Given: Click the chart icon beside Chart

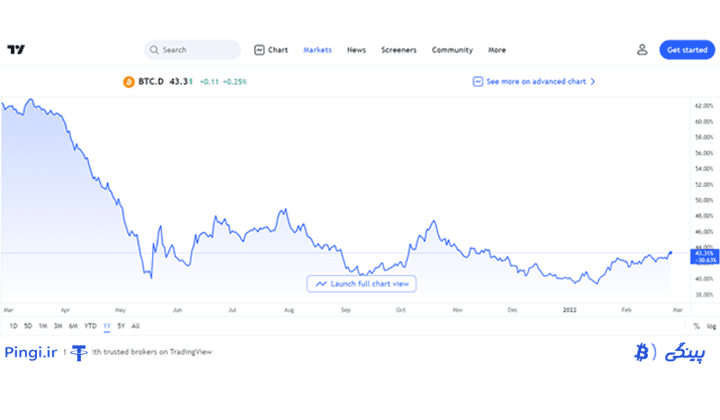Looking at the screenshot, I should coord(259,50).
